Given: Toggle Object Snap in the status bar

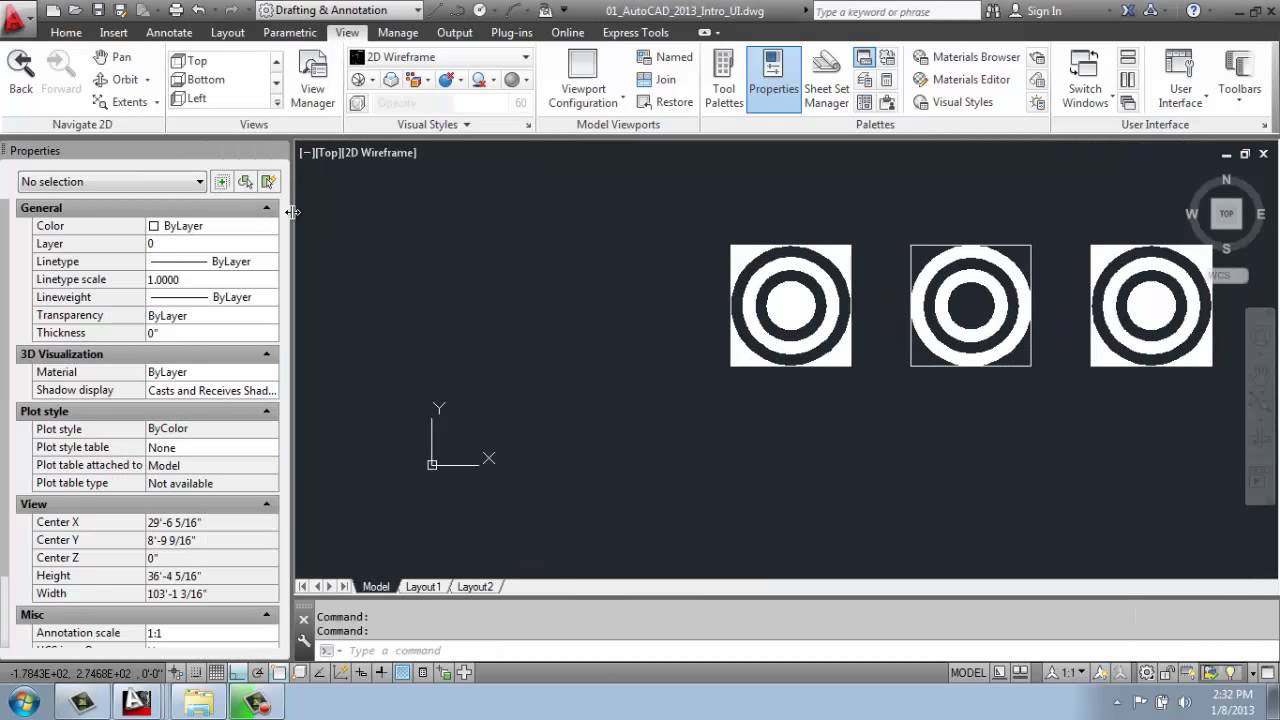Looking at the screenshot, I should 279,673.
